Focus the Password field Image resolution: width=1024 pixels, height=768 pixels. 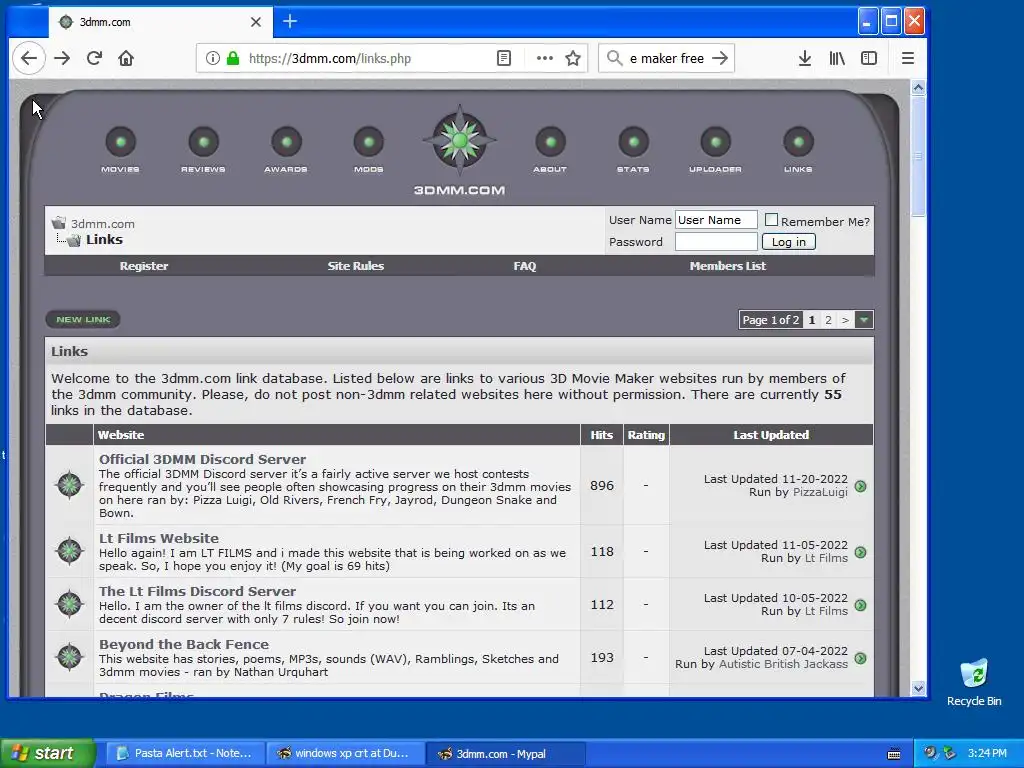click(x=716, y=242)
